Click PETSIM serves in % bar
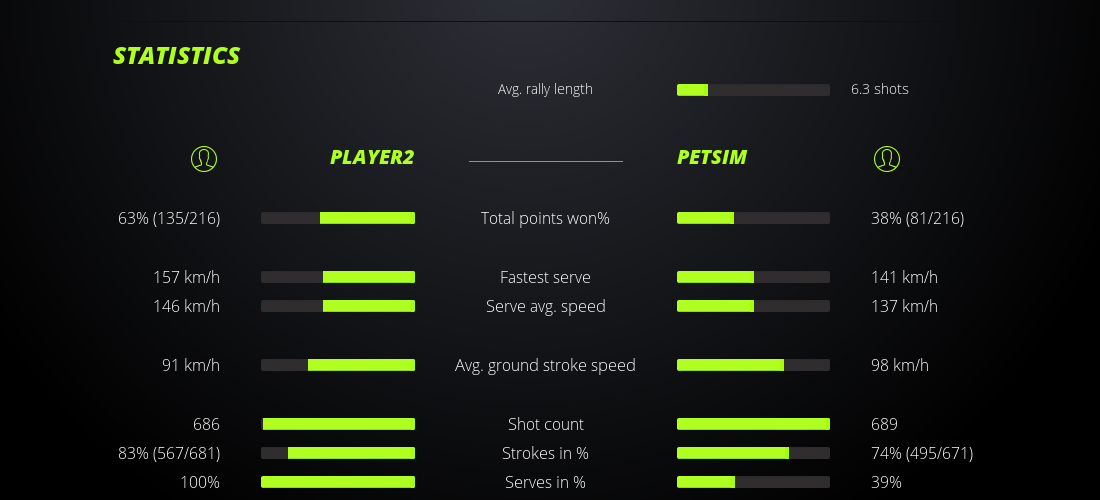The height and width of the screenshot is (500, 1100). (753, 482)
